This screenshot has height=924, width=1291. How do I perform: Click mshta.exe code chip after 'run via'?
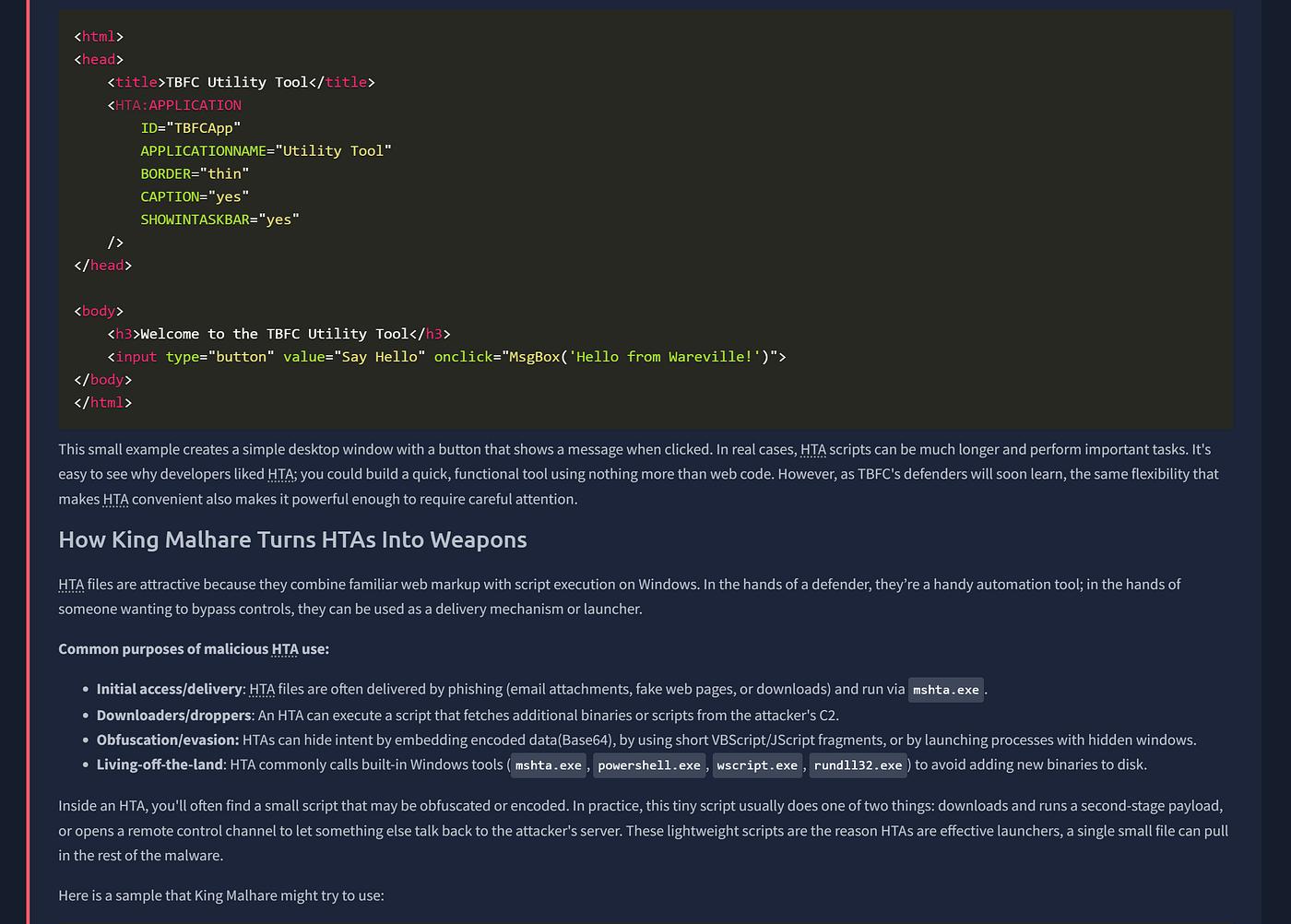tap(946, 690)
